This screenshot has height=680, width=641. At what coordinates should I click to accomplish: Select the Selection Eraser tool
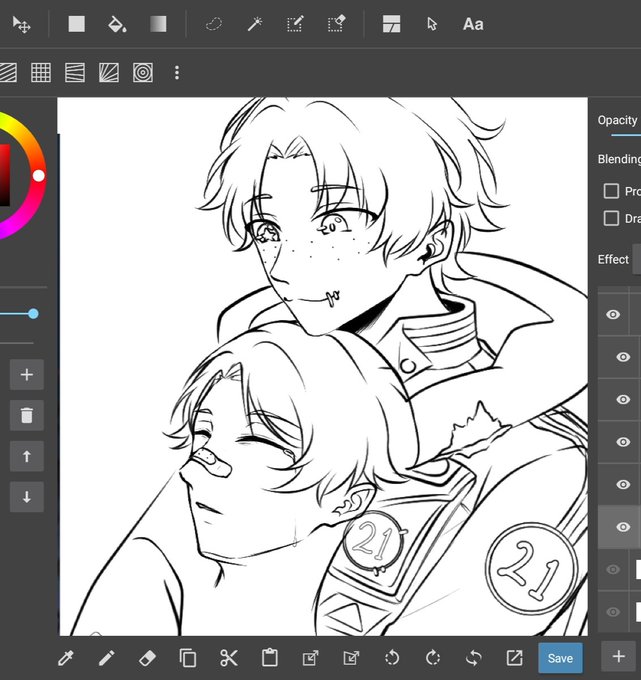point(336,24)
